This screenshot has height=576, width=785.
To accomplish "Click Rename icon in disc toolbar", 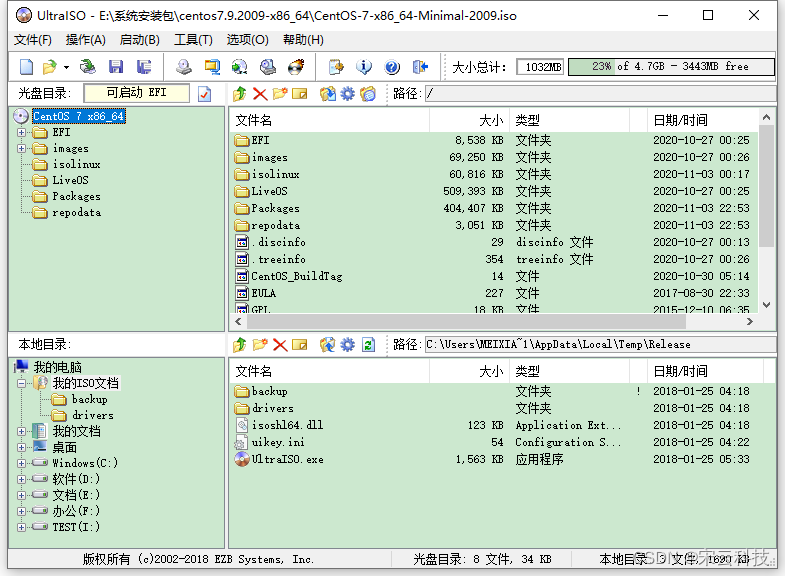I will (x=299, y=94).
